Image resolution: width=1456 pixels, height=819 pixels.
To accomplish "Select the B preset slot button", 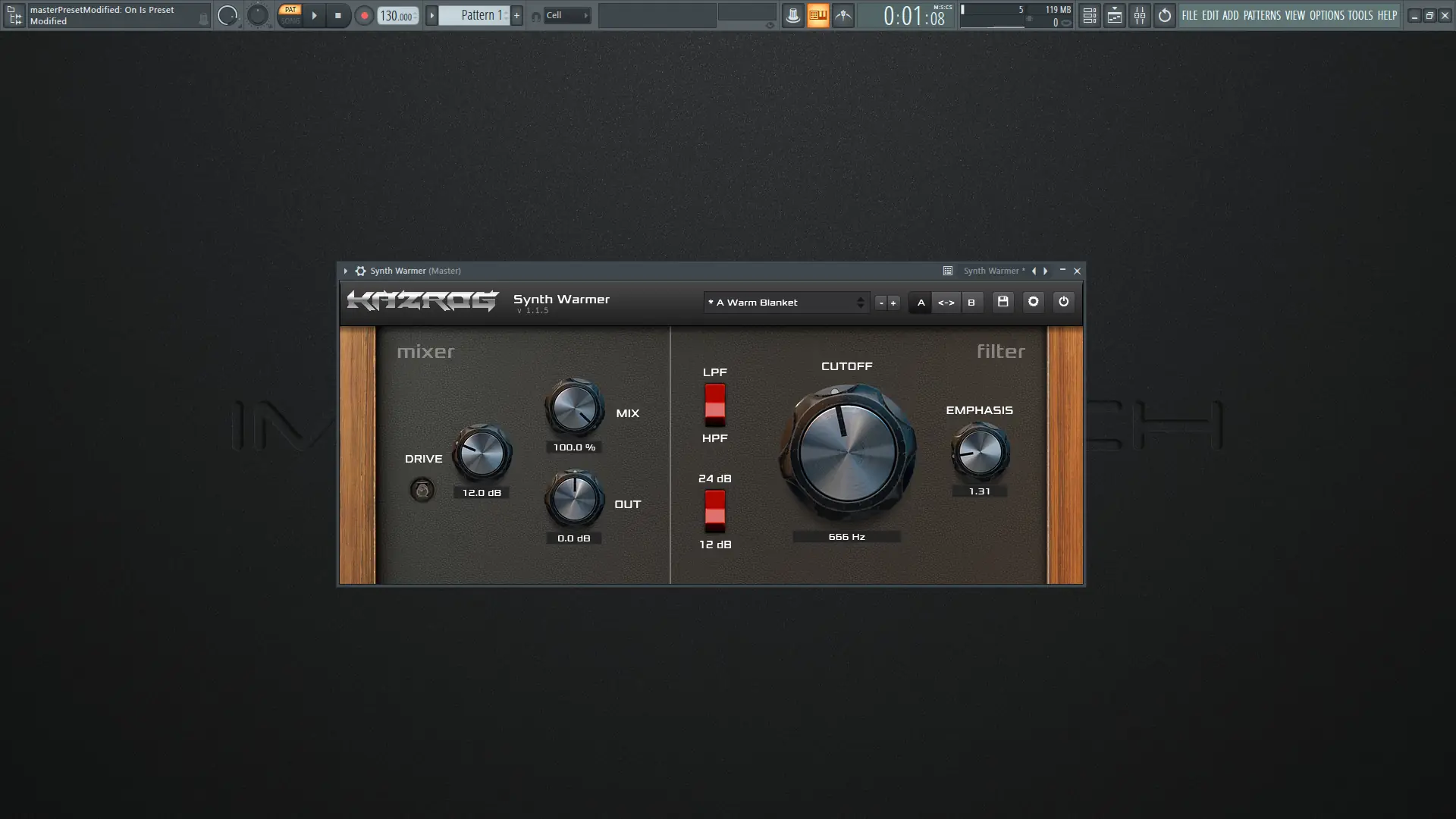I will pyautogui.click(x=971, y=303).
